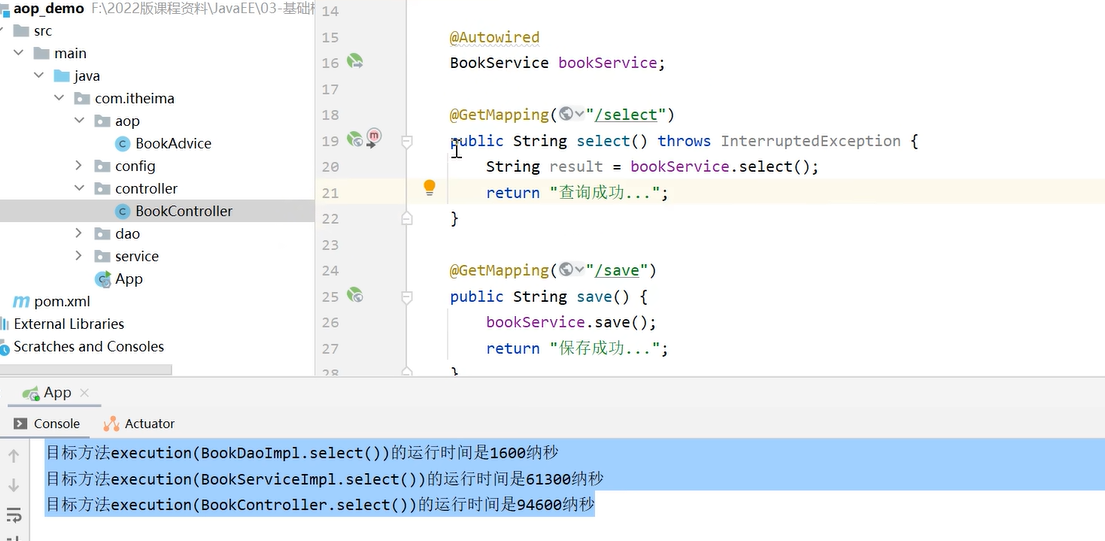1105x541 pixels.
Task: Collapse the main folder
Action: (x=18, y=54)
